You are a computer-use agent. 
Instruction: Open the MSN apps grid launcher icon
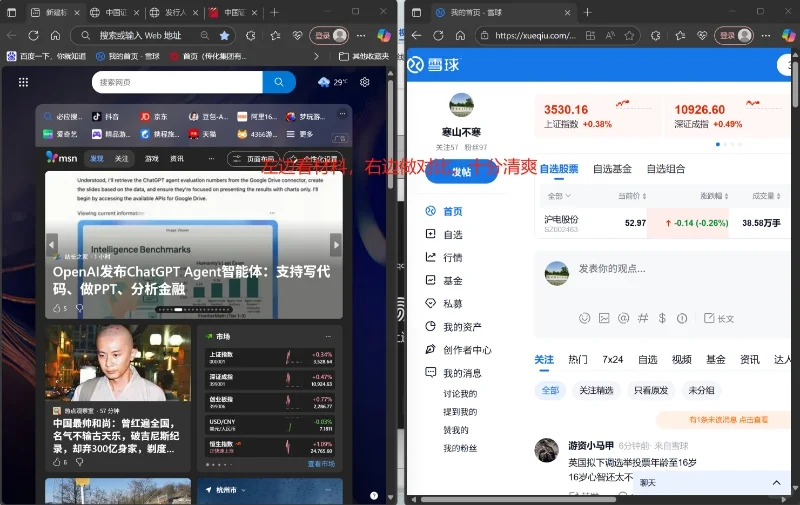tap(23, 82)
